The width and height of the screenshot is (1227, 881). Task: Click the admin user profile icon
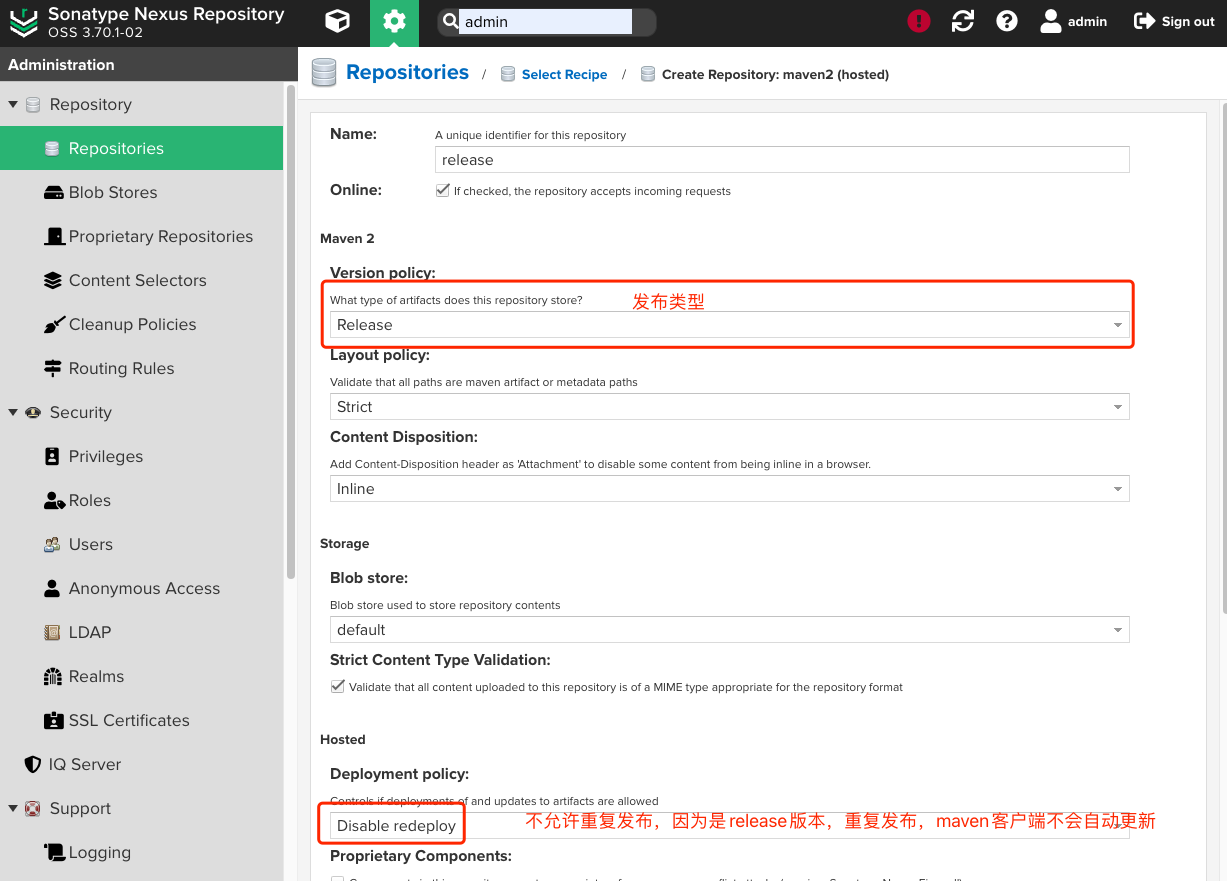point(1050,21)
